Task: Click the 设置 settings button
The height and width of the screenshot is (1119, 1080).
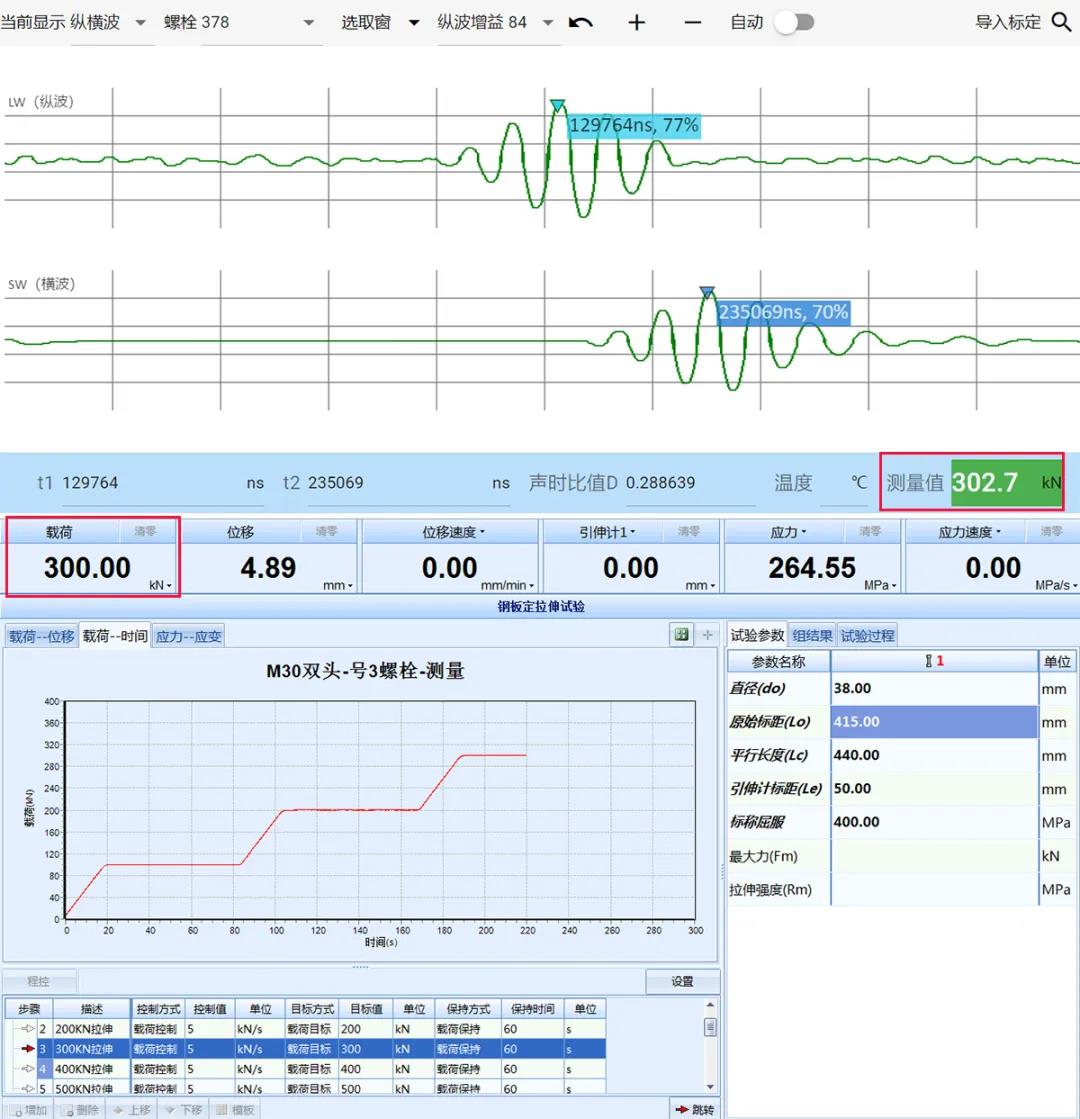Action: click(682, 981)
